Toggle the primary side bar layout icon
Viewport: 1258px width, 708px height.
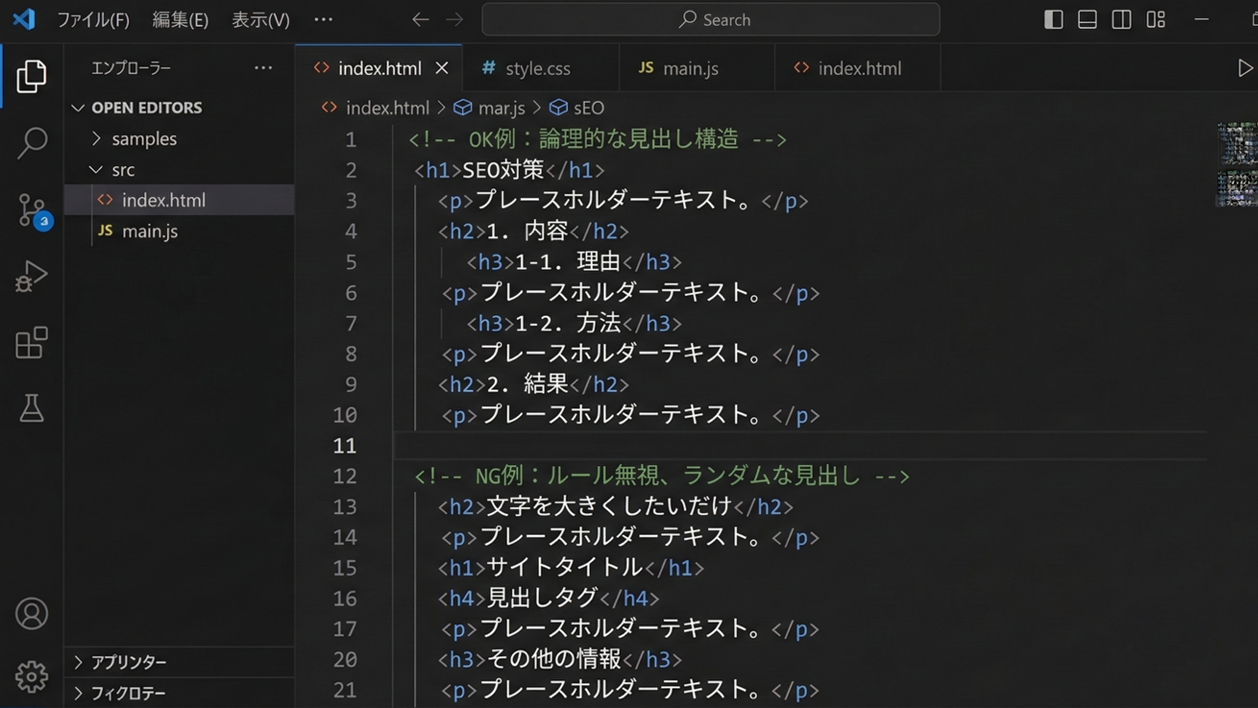(x=1053, y=20)
